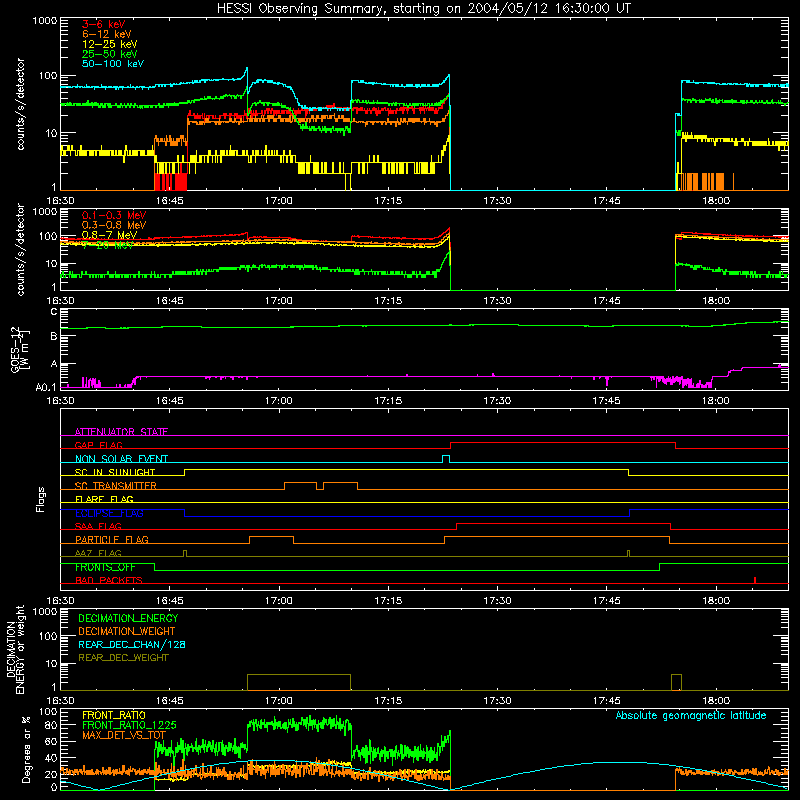The width and height of the screenshot is (800, 800).
Task: Click the SC_TRANSMITTER flag label
Action: 116,486
